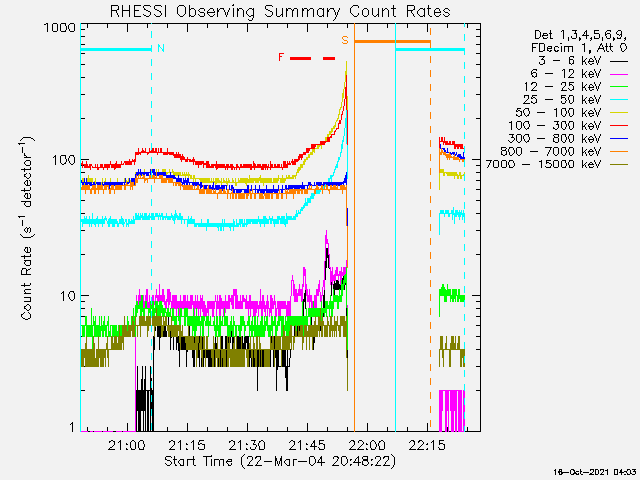Click the cyan legend line for 25-50 keV
This screenshot has height=480, width=640.
[x=619, y=100]
